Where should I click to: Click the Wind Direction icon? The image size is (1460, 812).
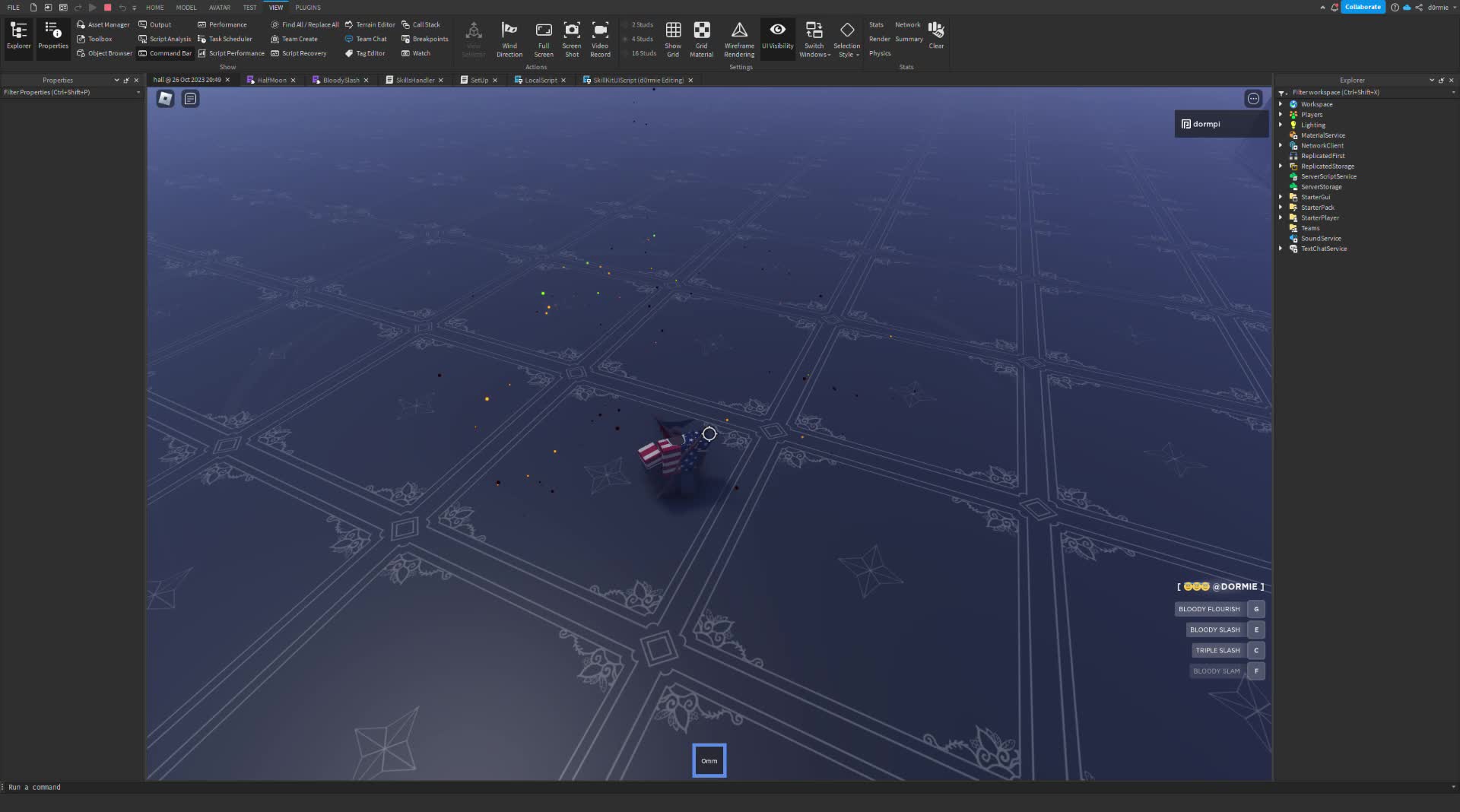point(509,30)
